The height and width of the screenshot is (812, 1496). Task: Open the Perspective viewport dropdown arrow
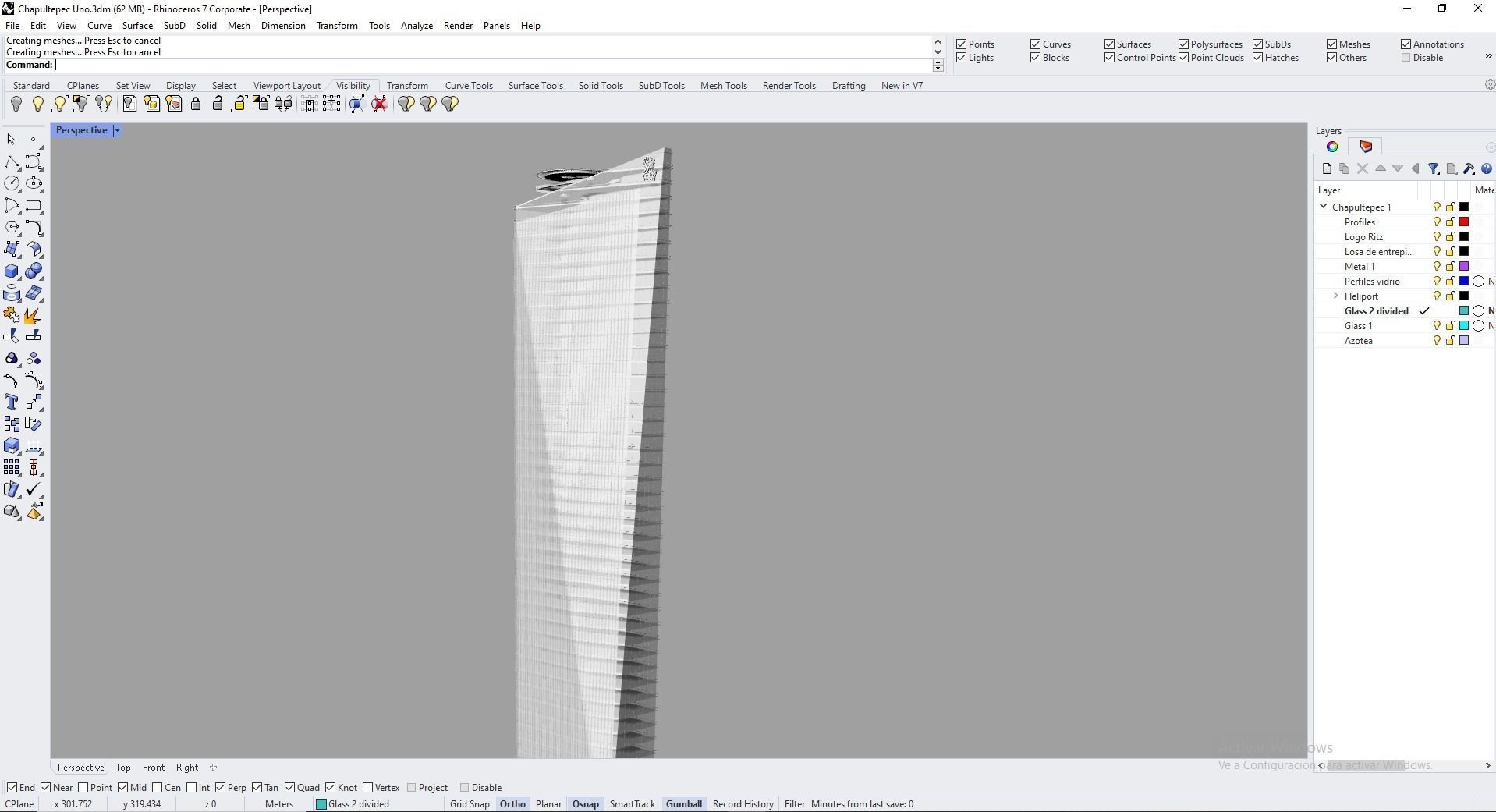click(117, 130)
